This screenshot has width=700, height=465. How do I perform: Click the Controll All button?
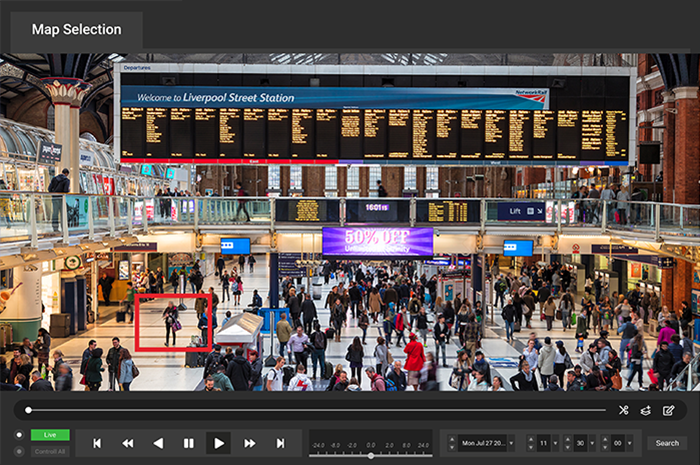point(50,452)
